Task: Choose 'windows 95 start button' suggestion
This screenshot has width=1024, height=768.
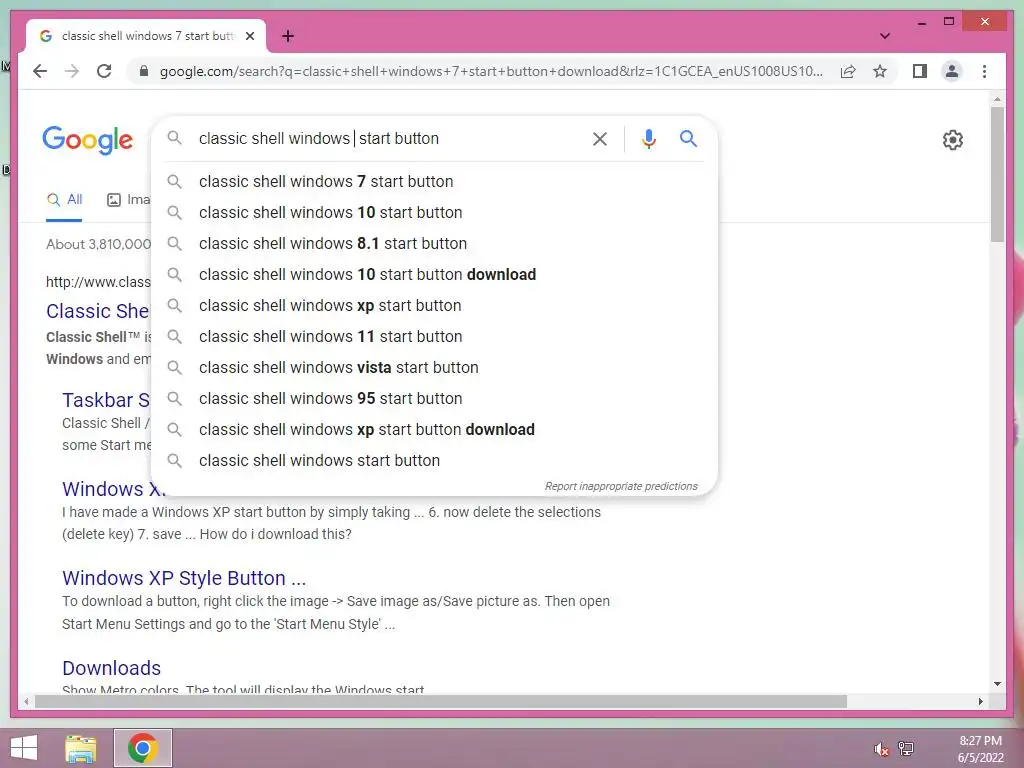Action: tap(434, 398)
